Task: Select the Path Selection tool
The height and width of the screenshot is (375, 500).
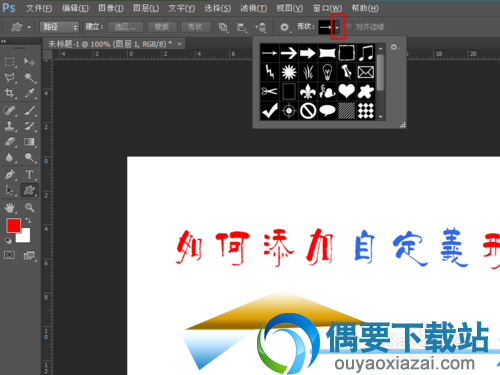Action: coord(9,190)
